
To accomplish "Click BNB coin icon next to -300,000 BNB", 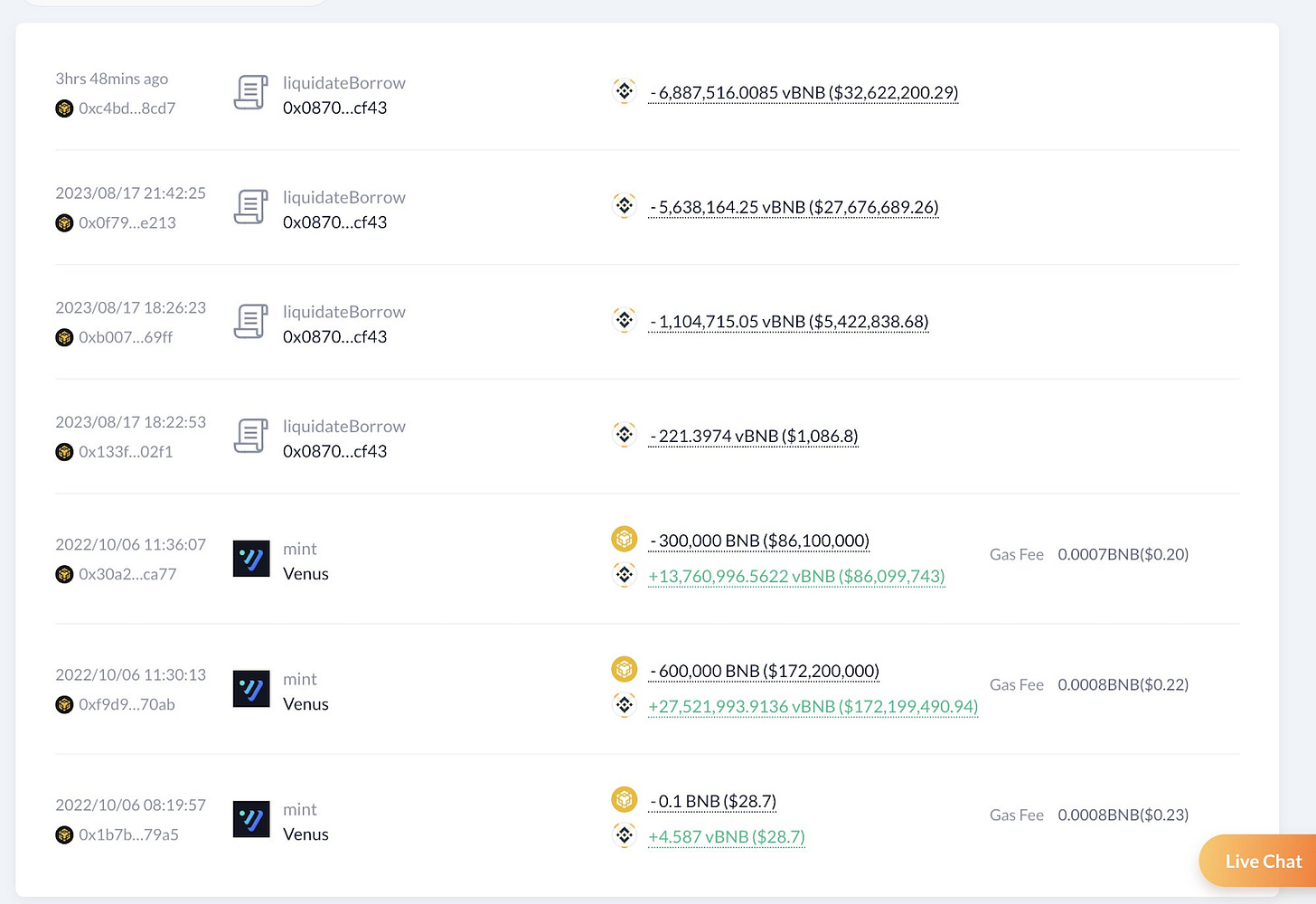I will [x=625, y=540].
